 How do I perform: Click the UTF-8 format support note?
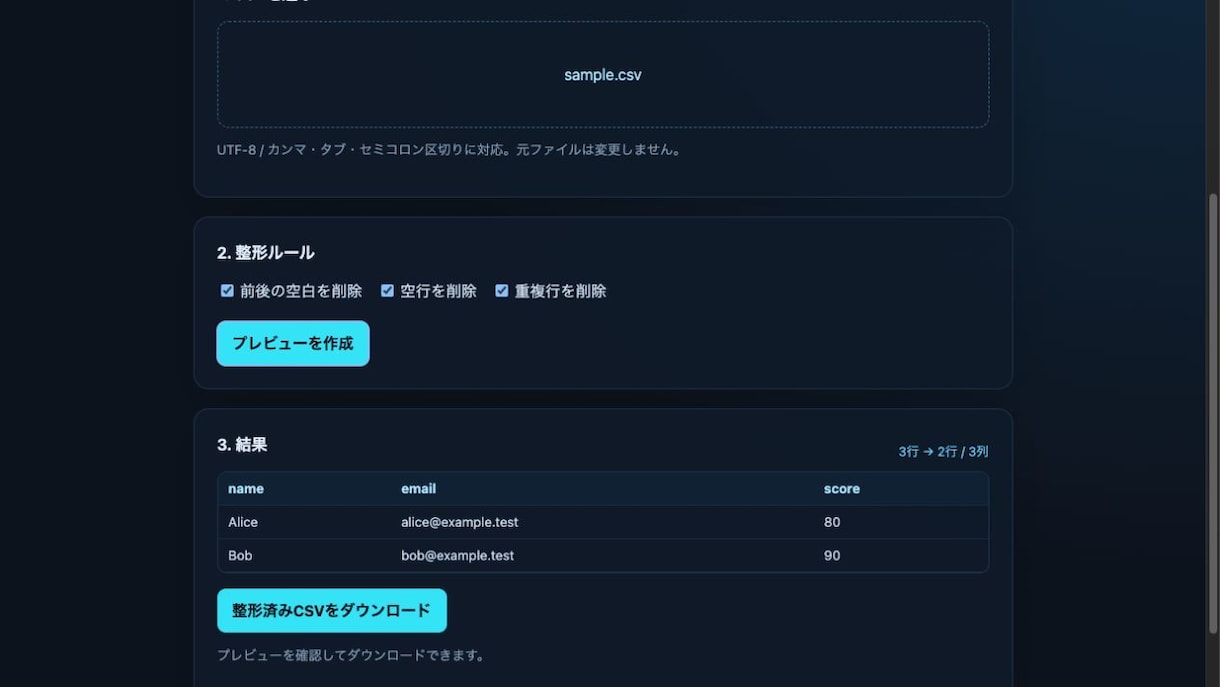tap(451, 150)
